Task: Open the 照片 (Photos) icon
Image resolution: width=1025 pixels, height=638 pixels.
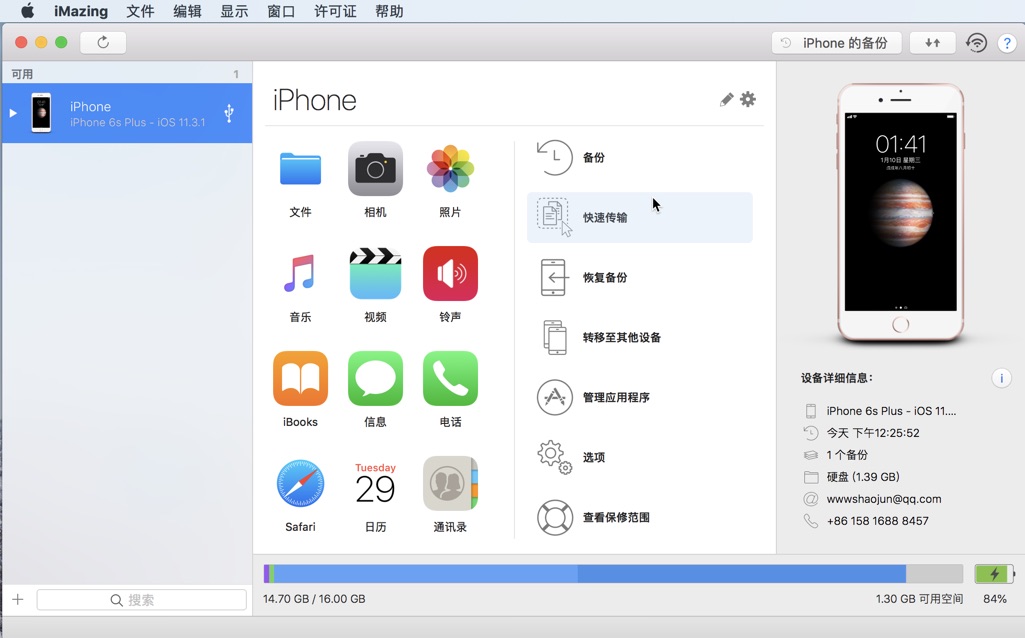Action: click(450, 169)
